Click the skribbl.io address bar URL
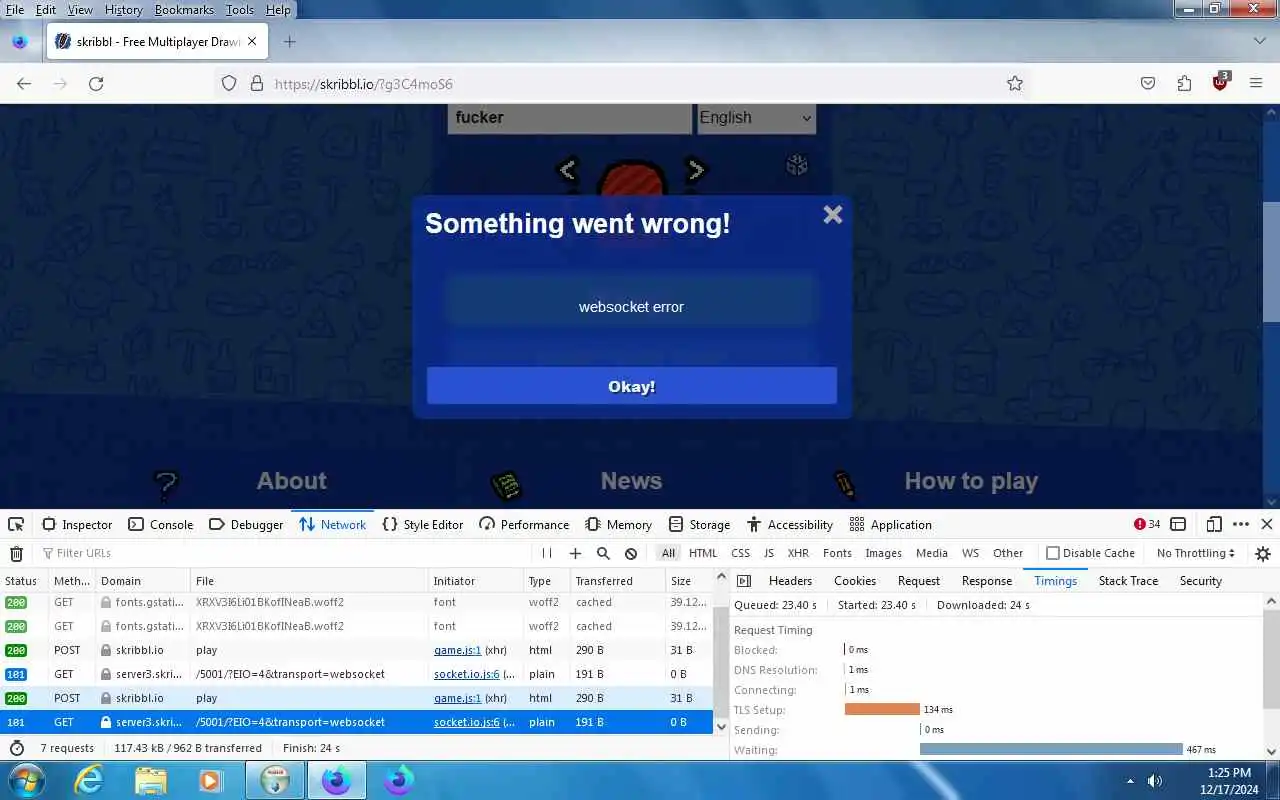Image resolution: width=1280 pixels, height=800 pixels. [364, 84]
